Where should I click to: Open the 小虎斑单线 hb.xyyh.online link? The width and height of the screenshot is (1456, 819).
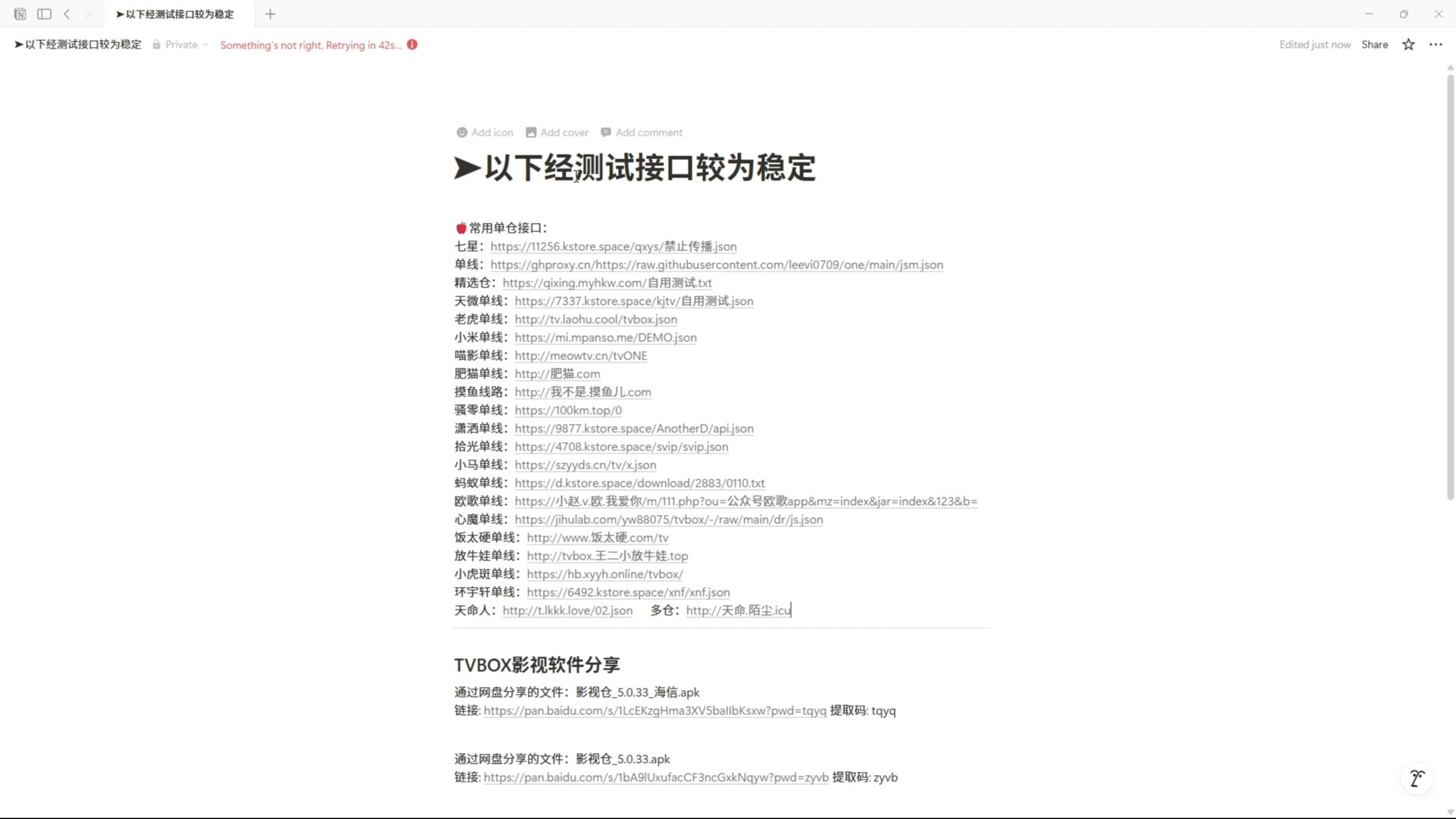point(604,574)
